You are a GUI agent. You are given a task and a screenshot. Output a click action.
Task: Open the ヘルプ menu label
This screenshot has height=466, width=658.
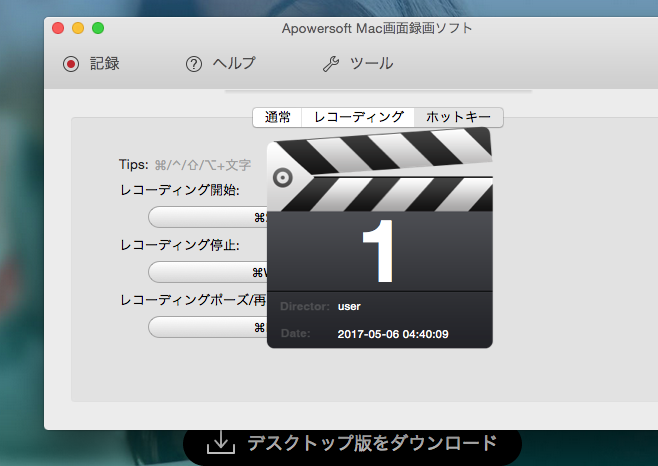[234, 63]
